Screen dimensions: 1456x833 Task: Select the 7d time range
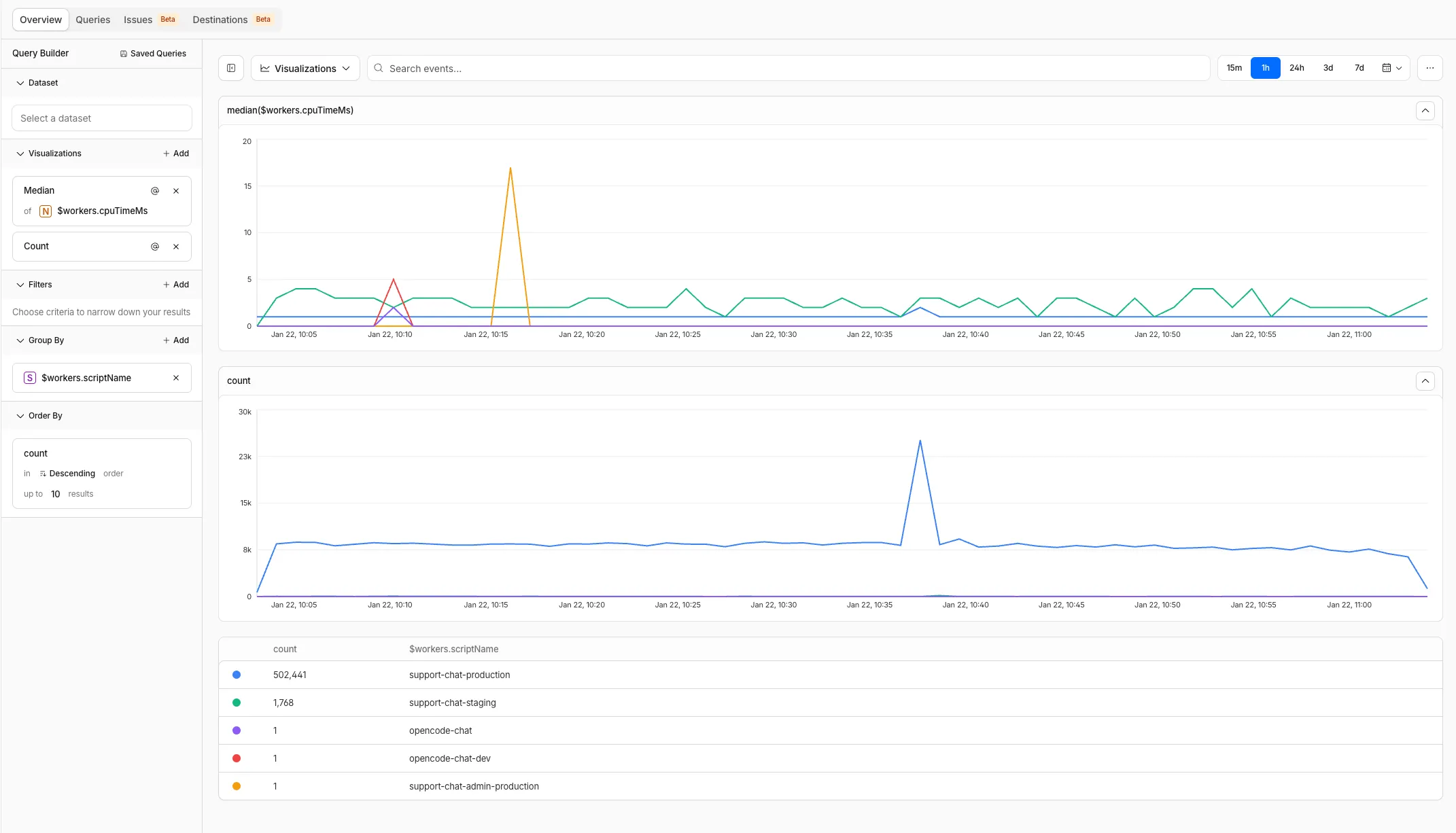pos(1359,68)
